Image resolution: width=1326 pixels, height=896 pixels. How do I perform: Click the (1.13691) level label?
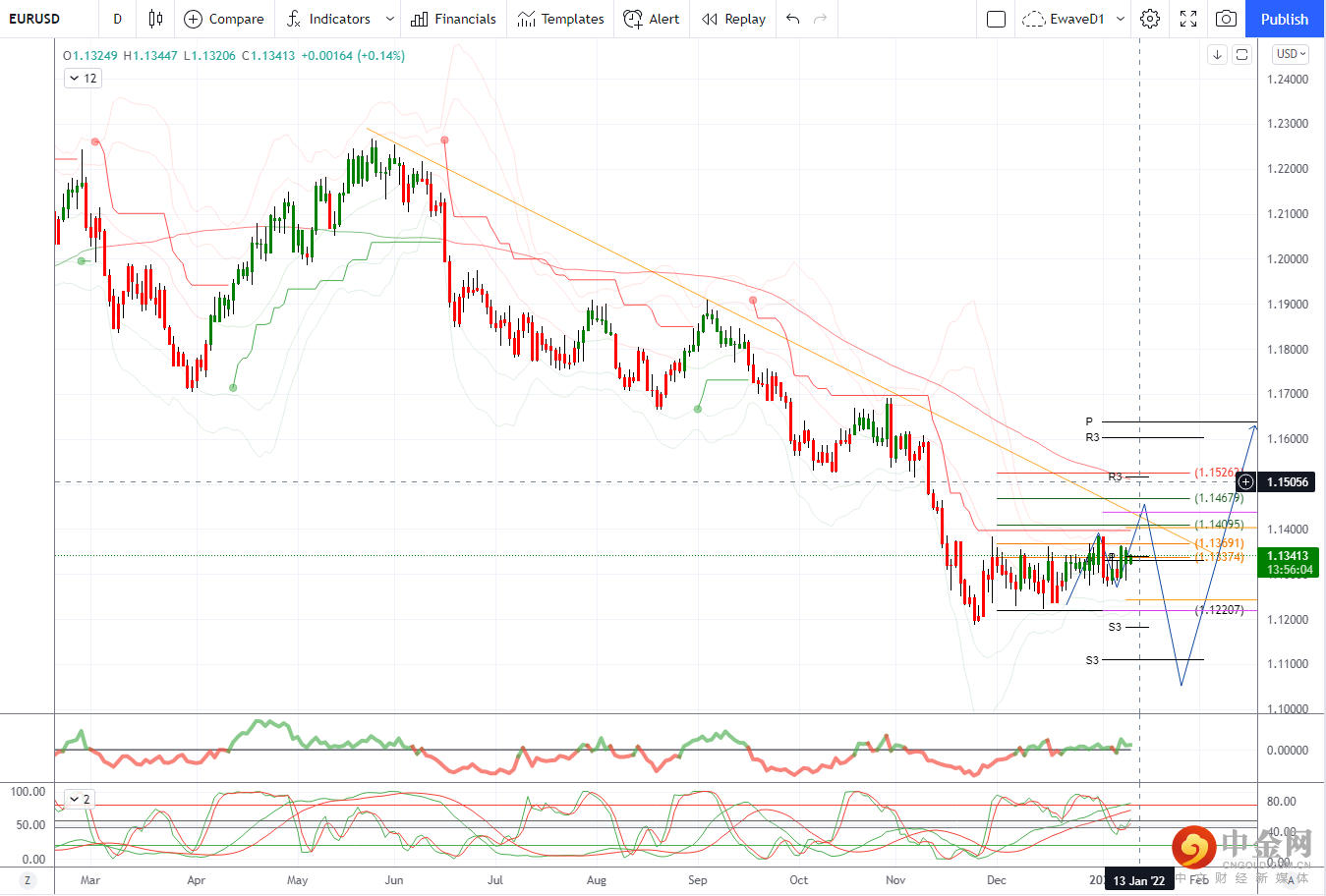[1220, 543]
